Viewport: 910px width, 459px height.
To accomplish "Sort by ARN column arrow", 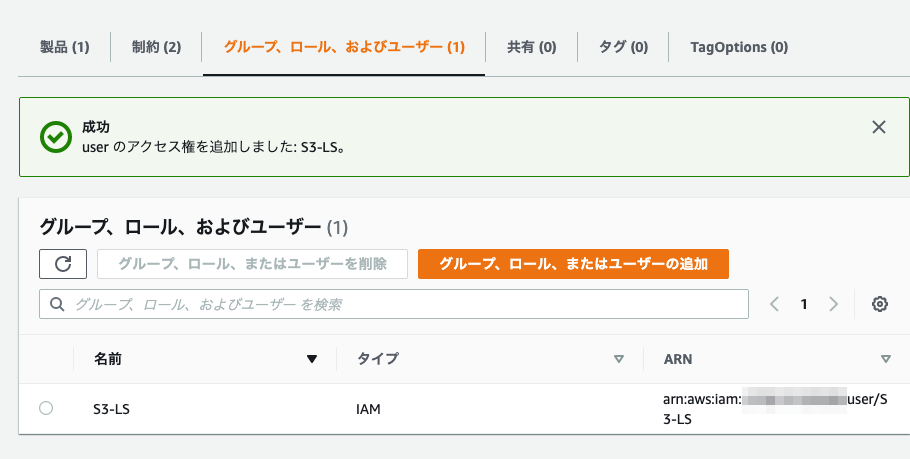I will (886, 359).
